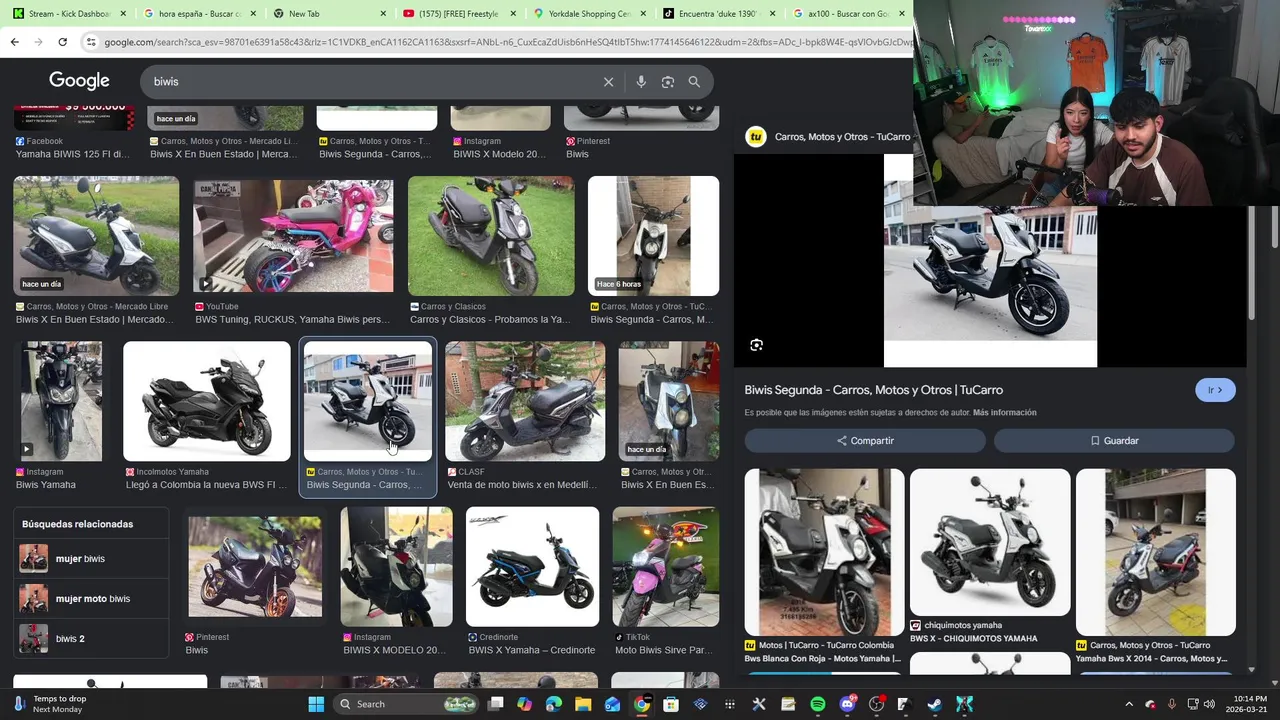Clear the search box with the X
1280x720 pixels.
(x=608, y=82)
